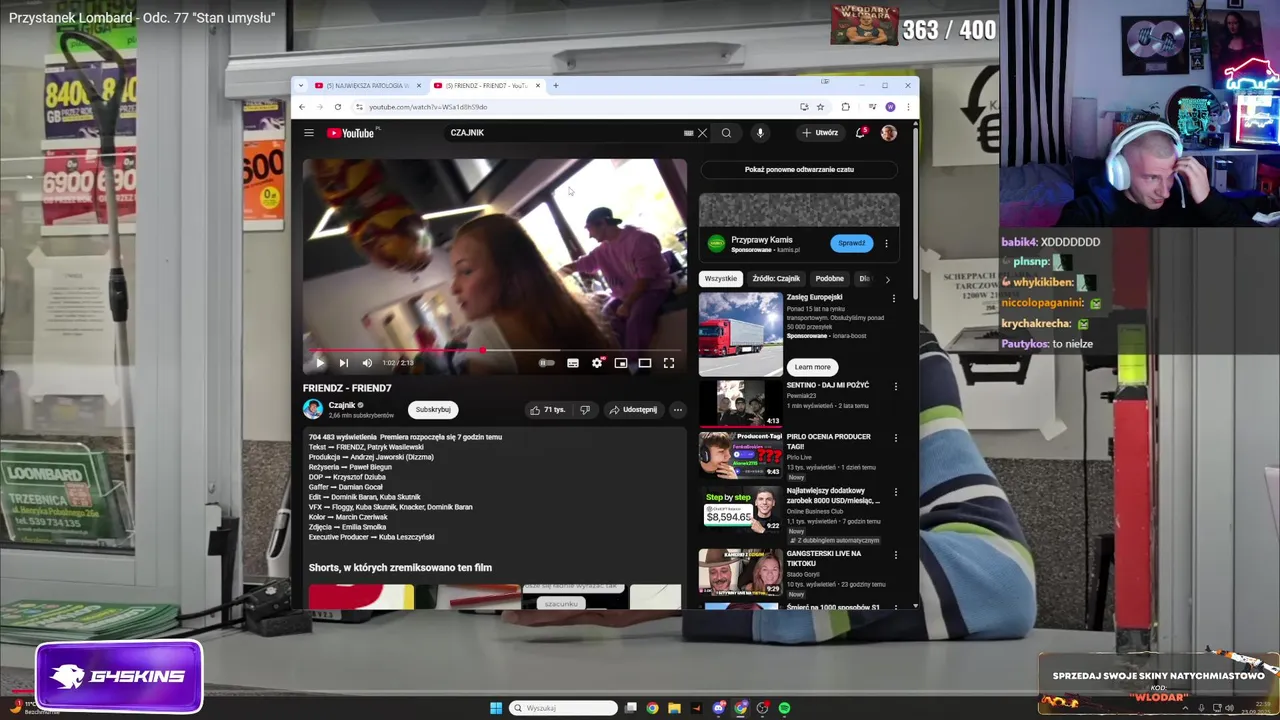Go back in Chrome
Viewport: 1280px width, 720px height.
301,107
